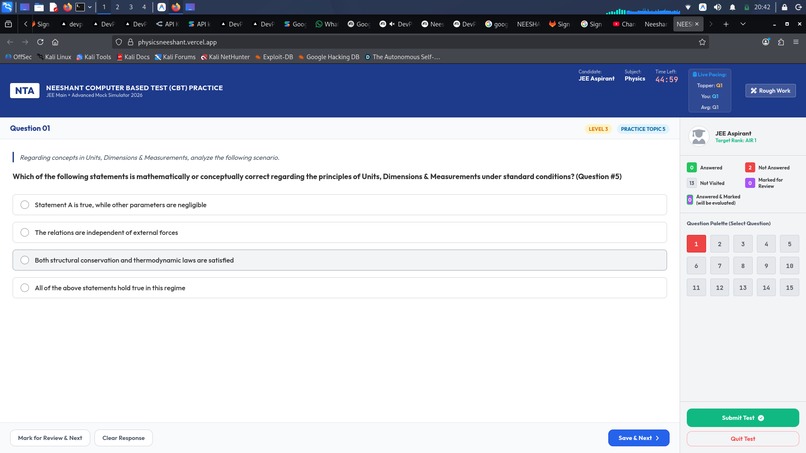Jump to question 10 in the palette
Viewport: 806px width, 453px height.
[x=790, y=266]
